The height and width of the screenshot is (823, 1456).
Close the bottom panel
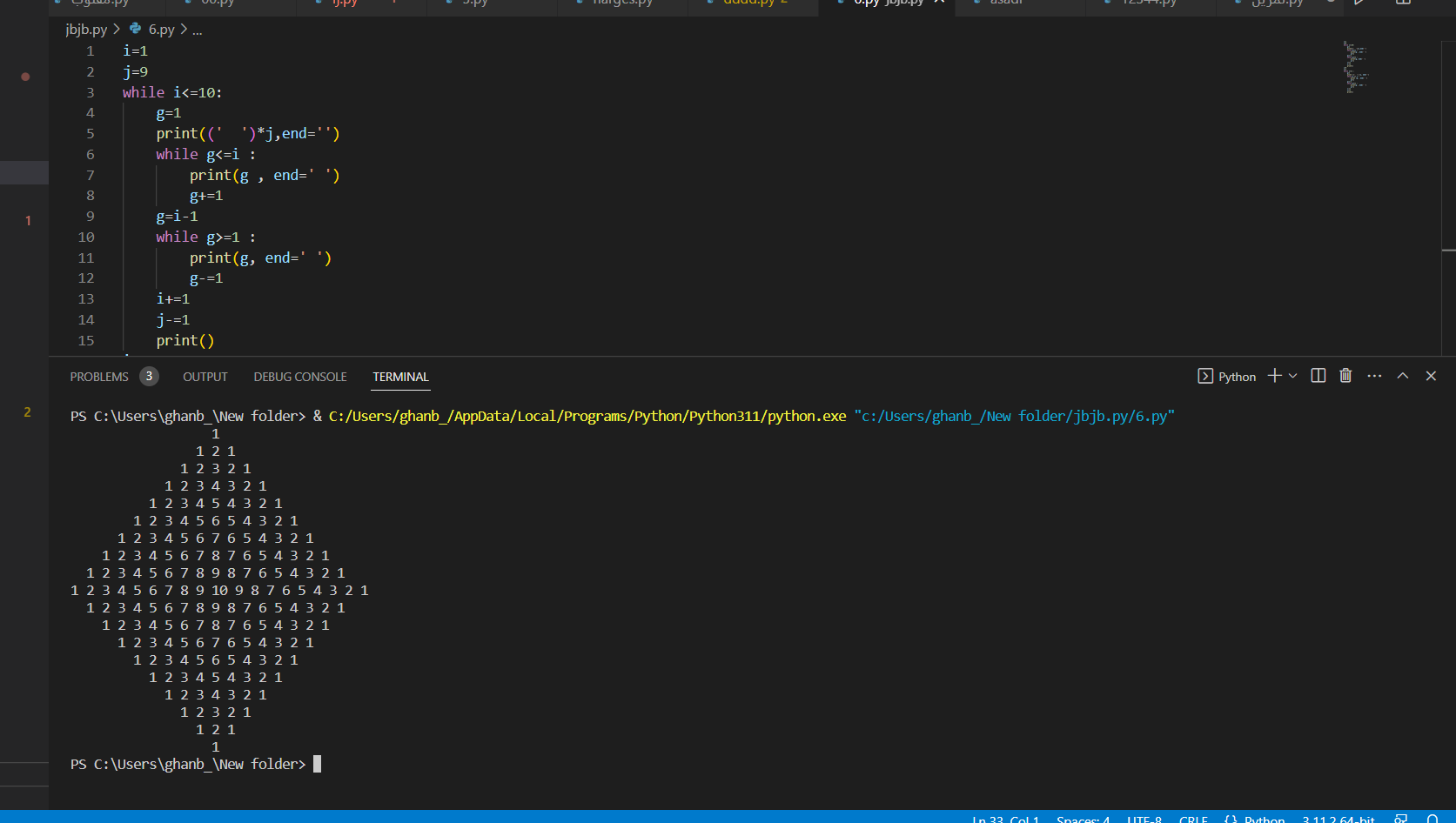click(x=1431, y=376)
